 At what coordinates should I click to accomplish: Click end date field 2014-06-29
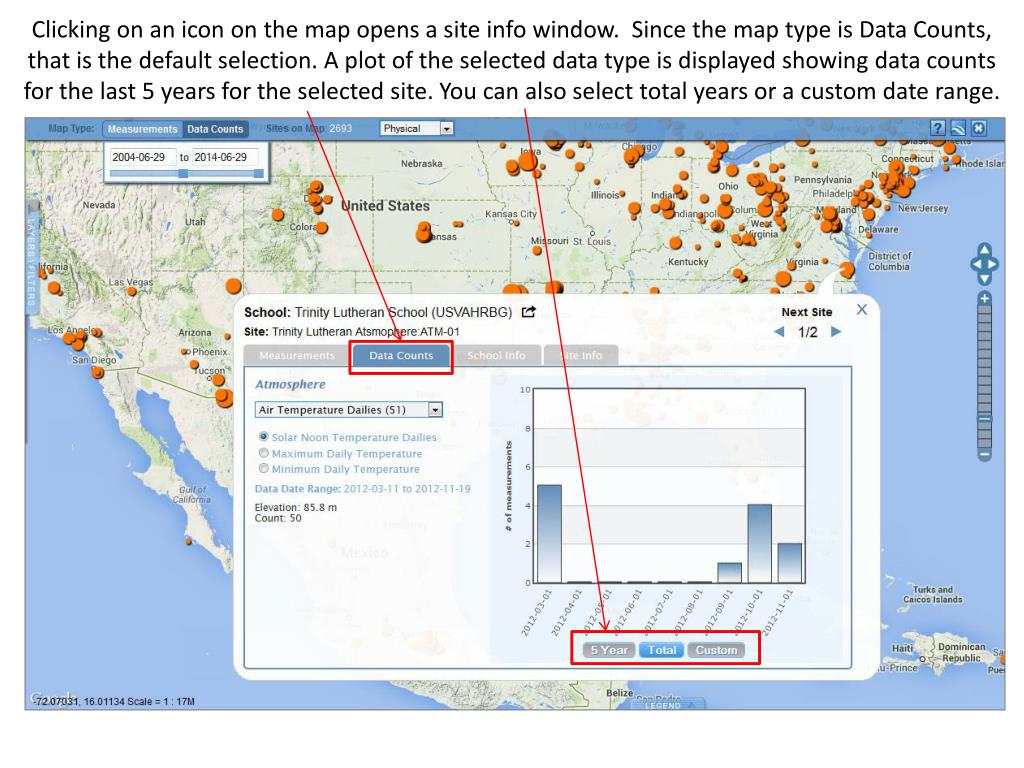click(225, 157)
